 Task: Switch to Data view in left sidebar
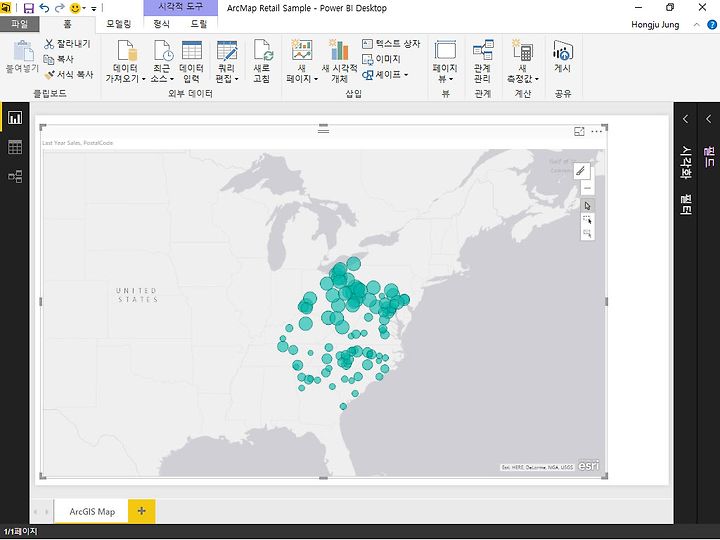click(x=15, y=147)
